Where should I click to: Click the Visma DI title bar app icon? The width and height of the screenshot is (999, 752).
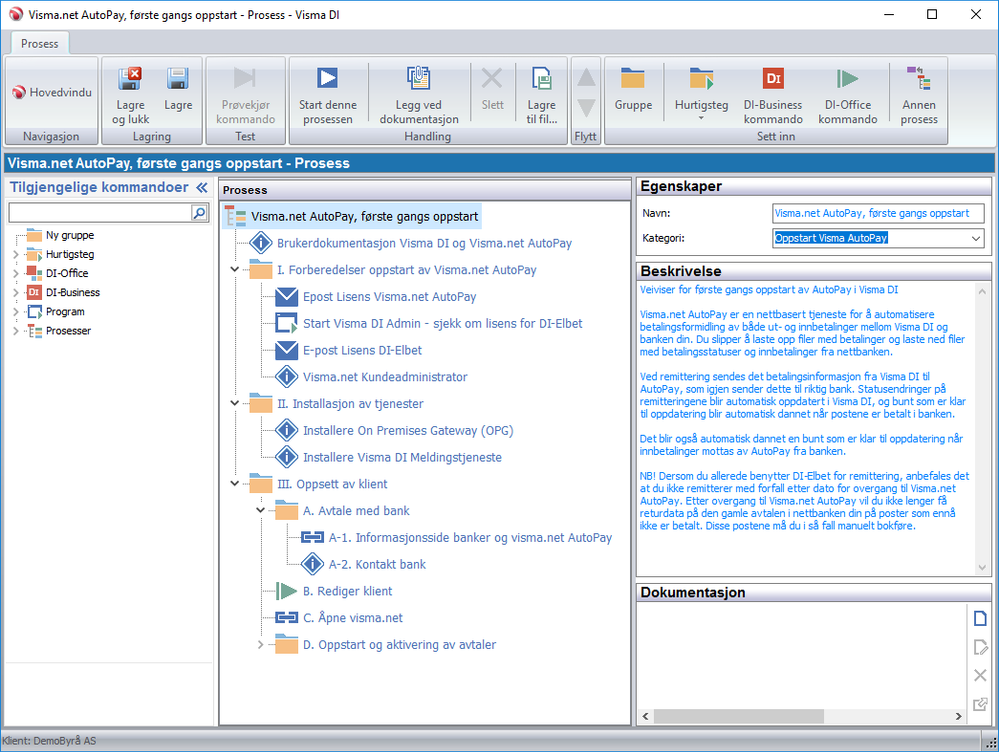15,14
